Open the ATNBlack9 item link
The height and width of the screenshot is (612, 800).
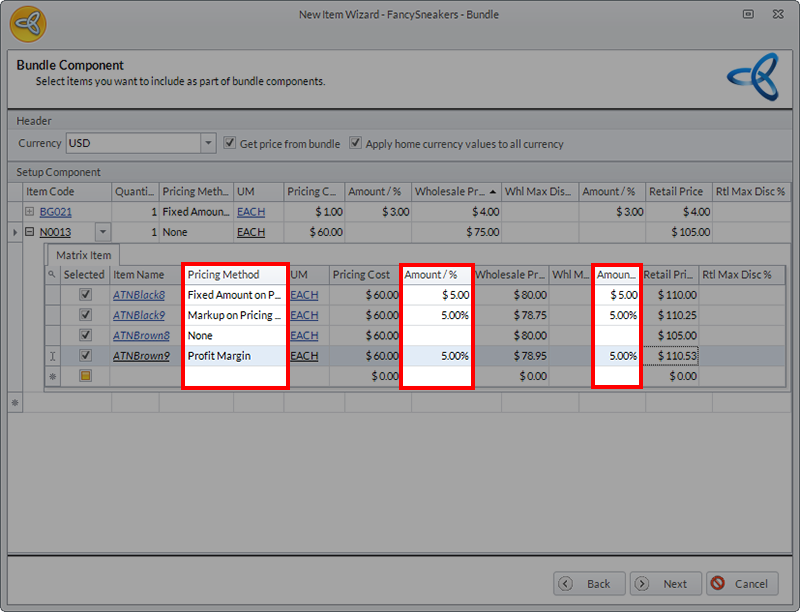(x=139, y=315)
